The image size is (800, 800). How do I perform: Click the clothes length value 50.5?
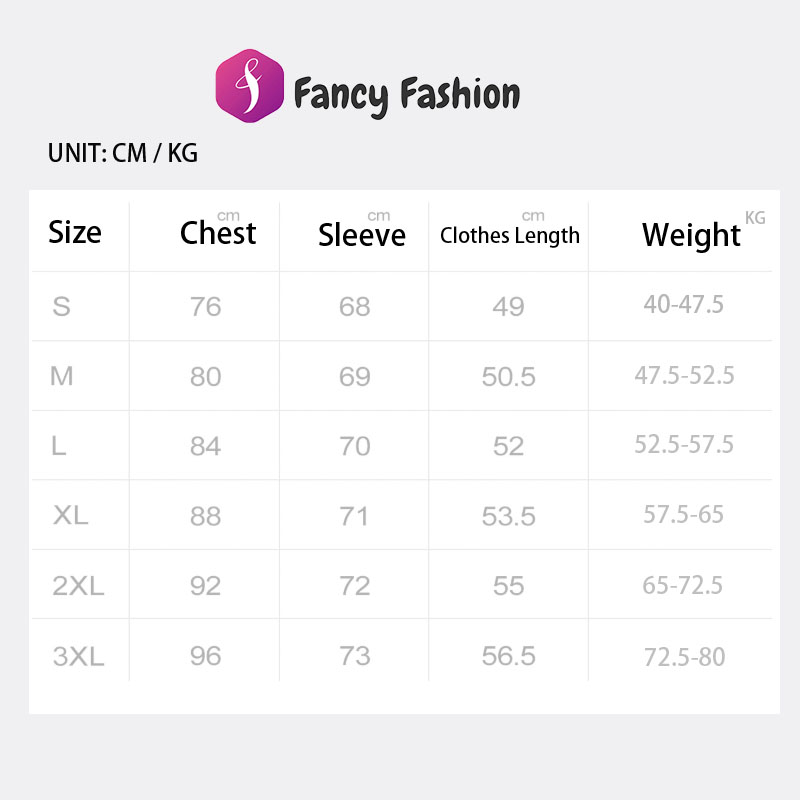508,376
